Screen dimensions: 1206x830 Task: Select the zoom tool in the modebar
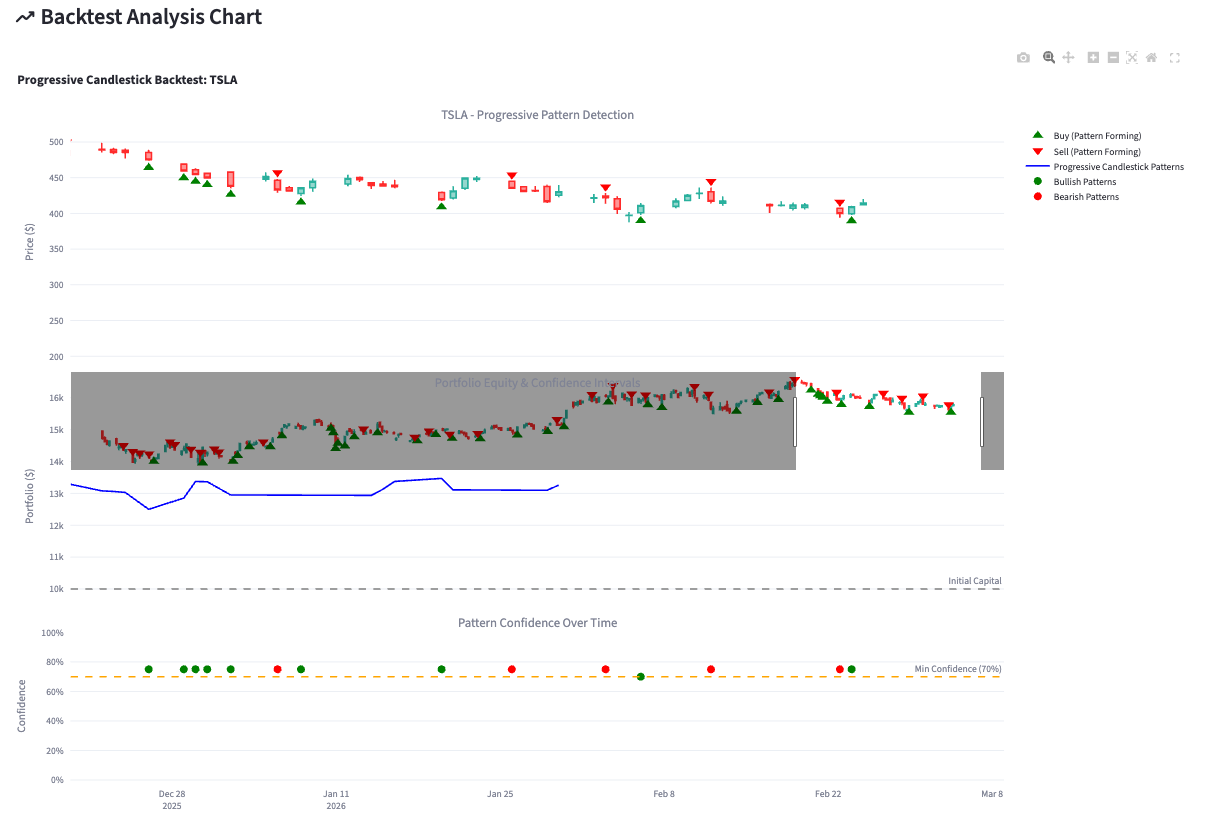click(1048, 57)
